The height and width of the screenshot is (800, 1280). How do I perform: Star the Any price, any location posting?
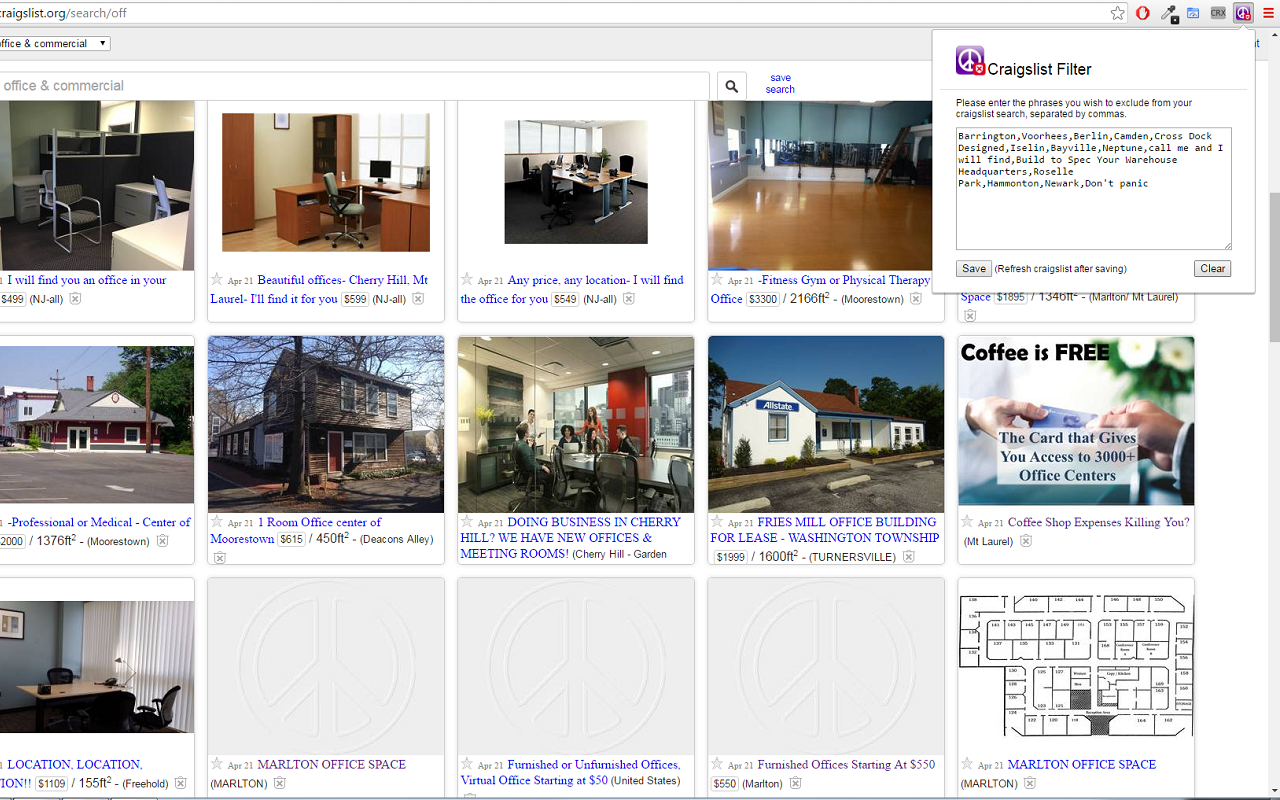point(467,279)
